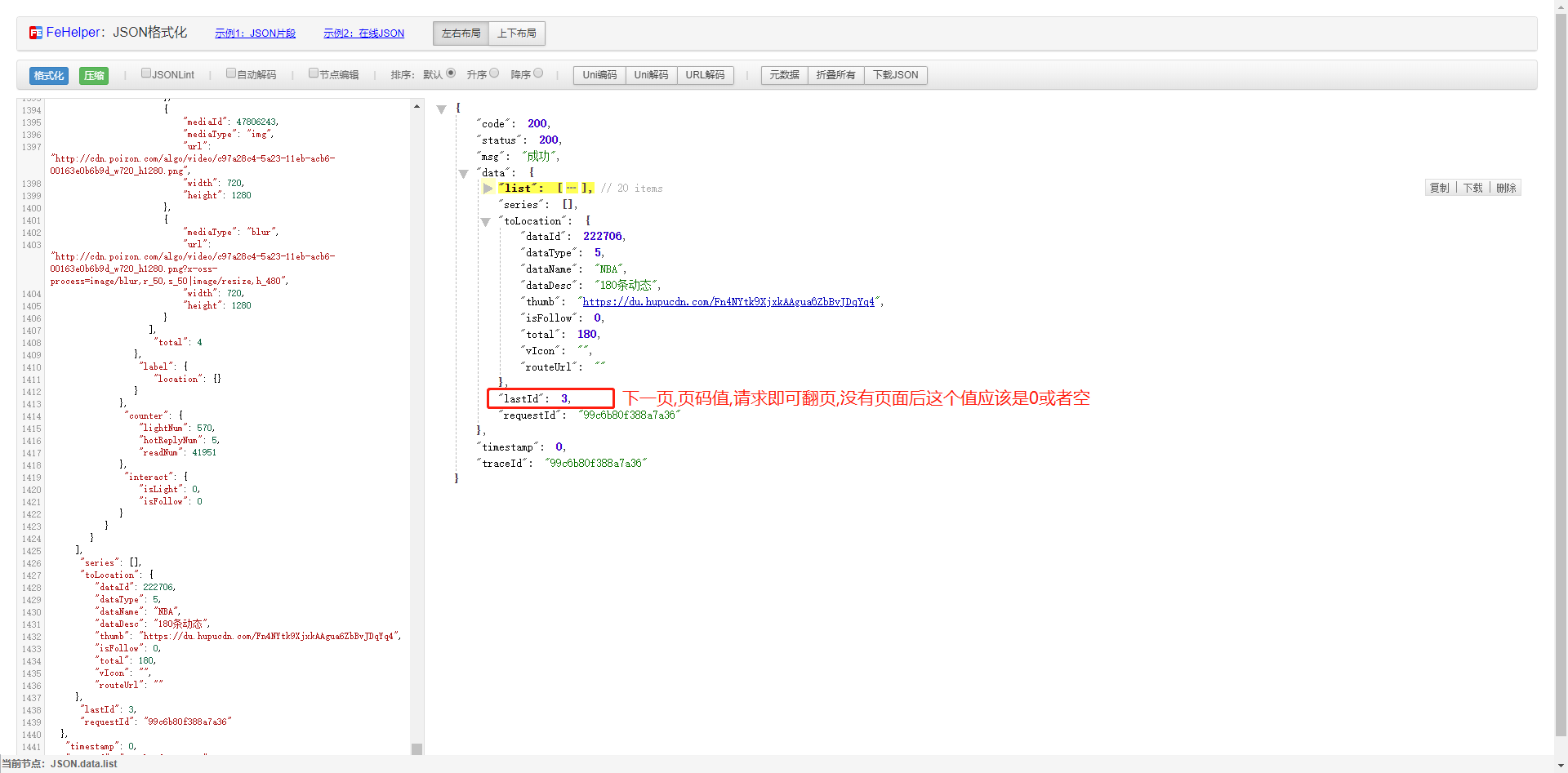Collapse the root JSON object
This screenshot has height=773, width=1568.
tap(442, 109)
